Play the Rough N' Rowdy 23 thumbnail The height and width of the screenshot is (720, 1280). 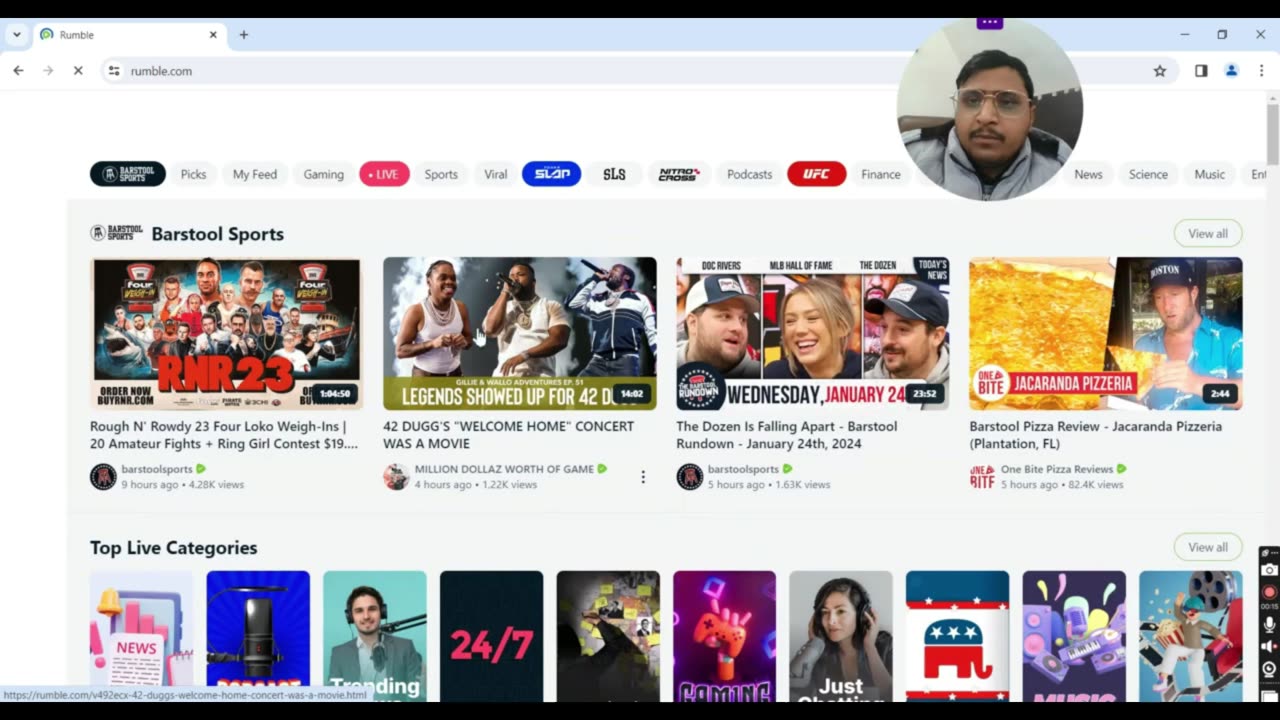click(x=226, y=333)
